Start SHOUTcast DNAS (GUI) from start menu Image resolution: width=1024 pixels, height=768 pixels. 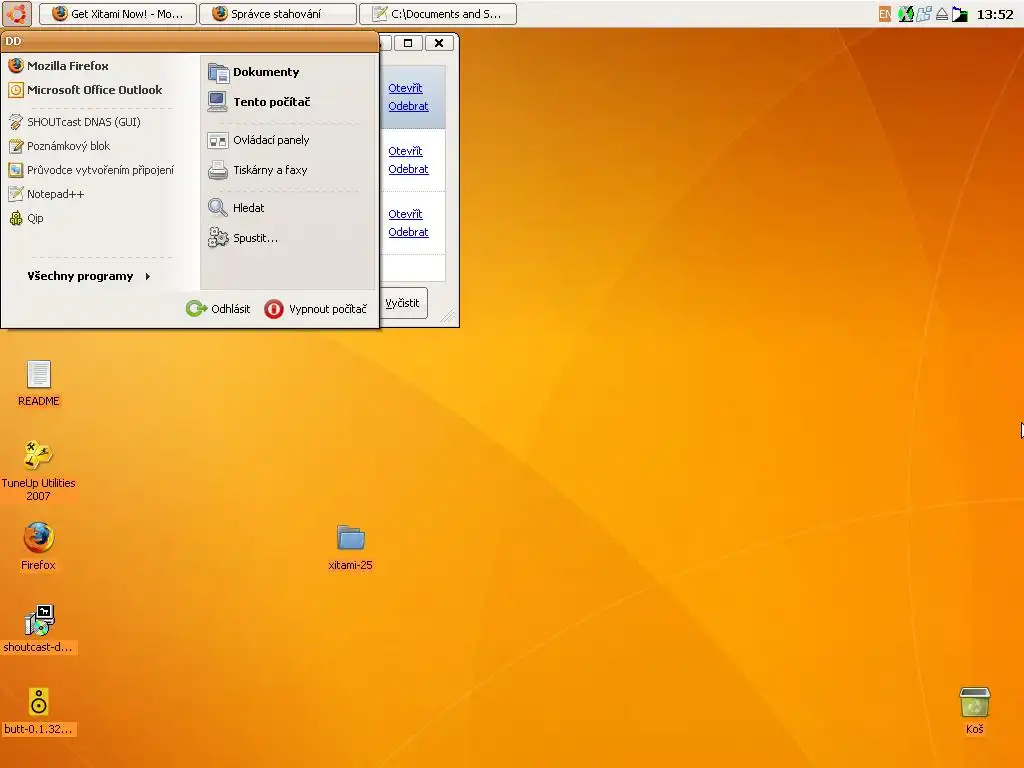[75, 122]
